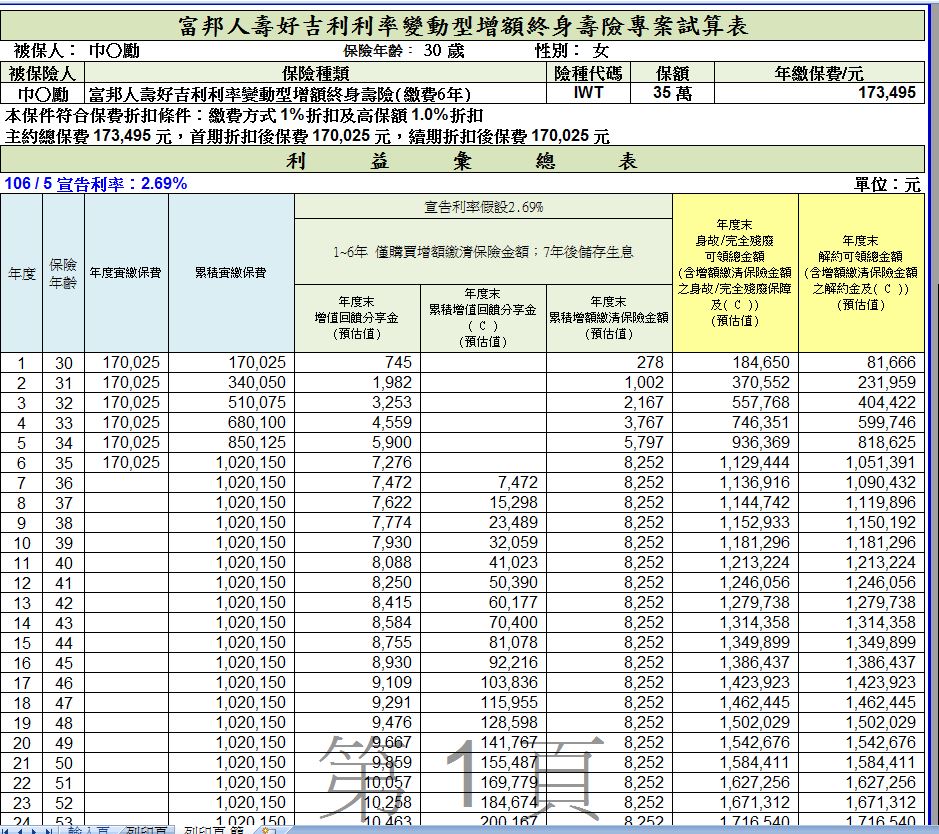Select the 累積增值回饋分享金 ( C ) column header
The image size is (939, 834).
tap(483, 318)
